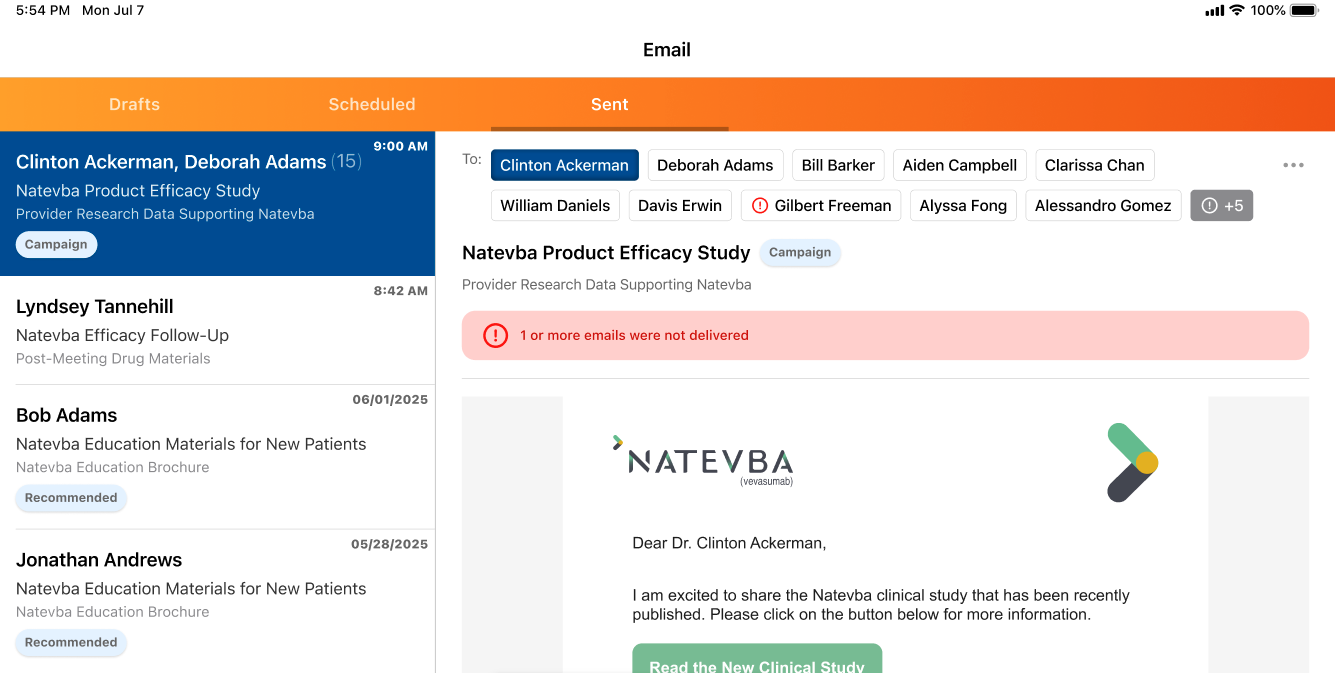The height and width of the screenshot is (673, 1335).
Task: Select the Alessandro Gomez recipient chip
Action: [1103, 206]
